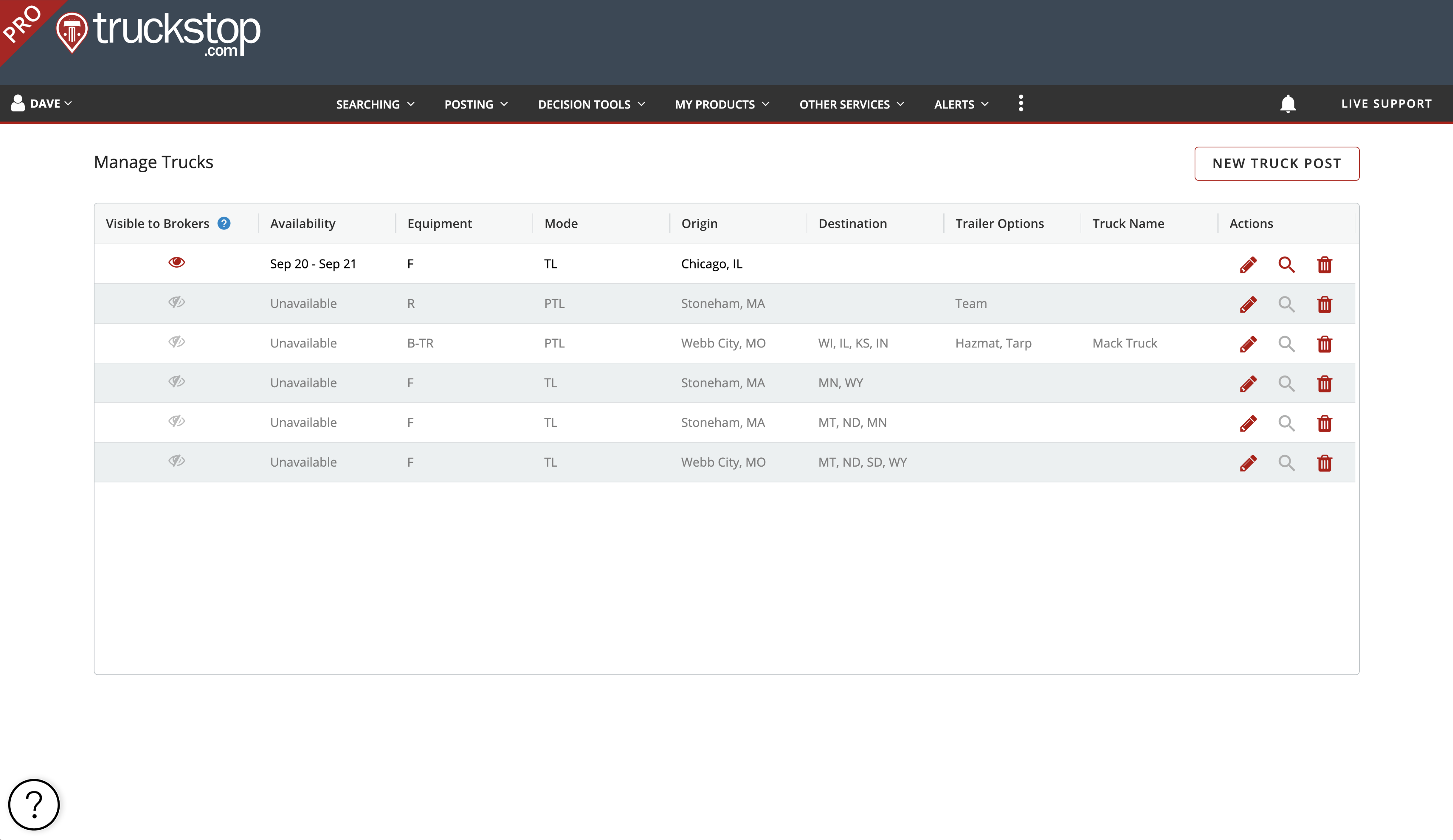The width and height of the screenshot is (1453, 840).
Task: Open Live Support link
Action: tap(1386, 104)
